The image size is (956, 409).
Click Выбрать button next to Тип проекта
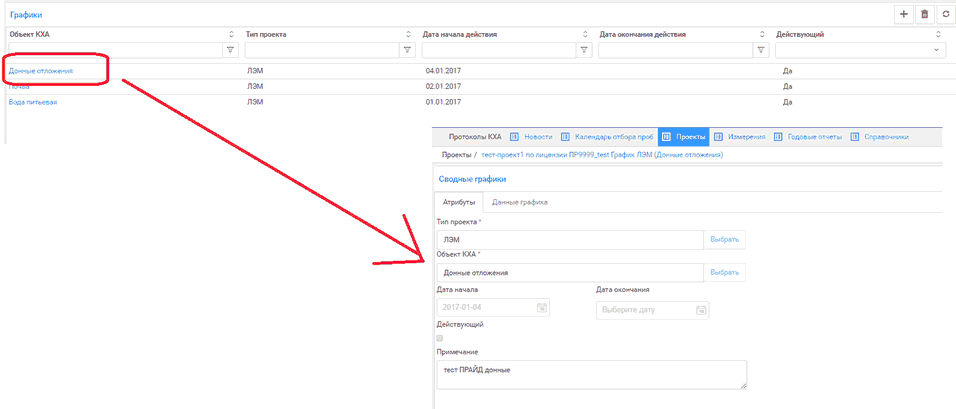click(x=726, y=240)
